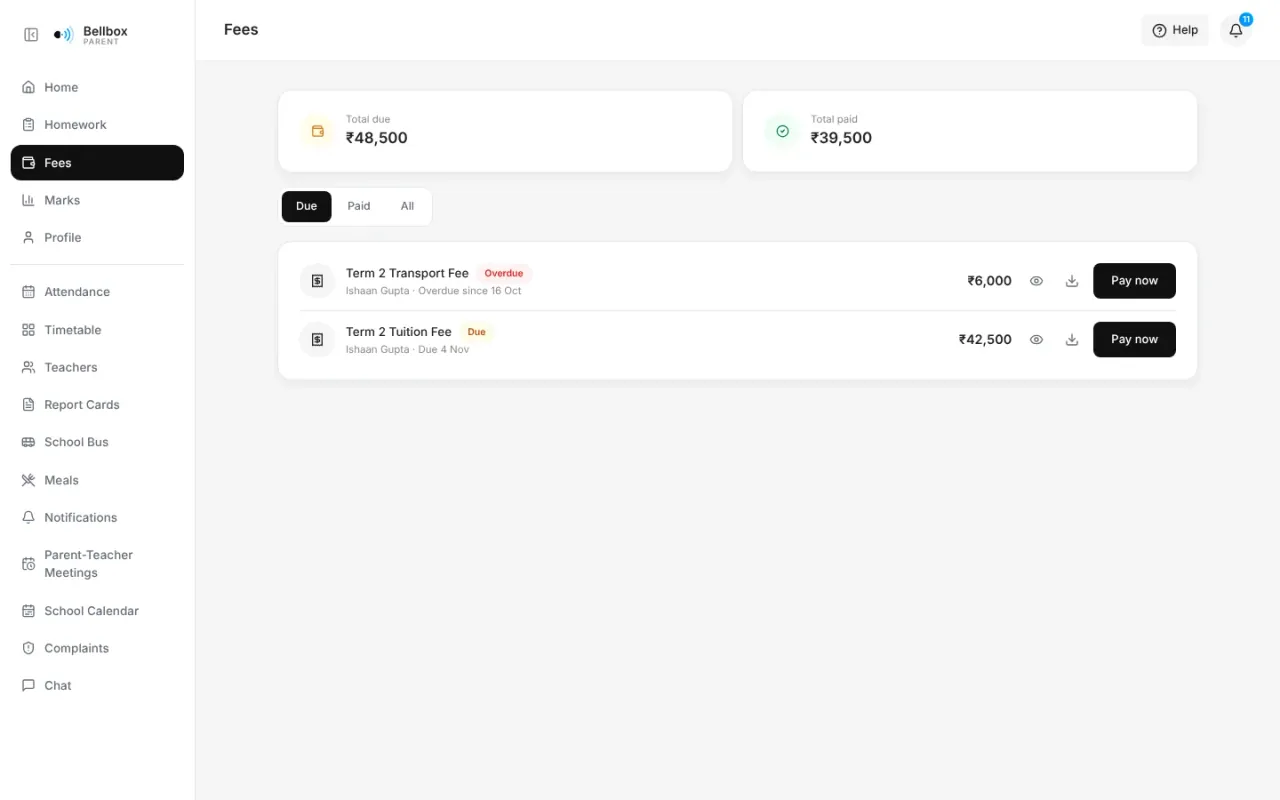Open the Timetable page
1280x800 pixels.
[97, 330]
